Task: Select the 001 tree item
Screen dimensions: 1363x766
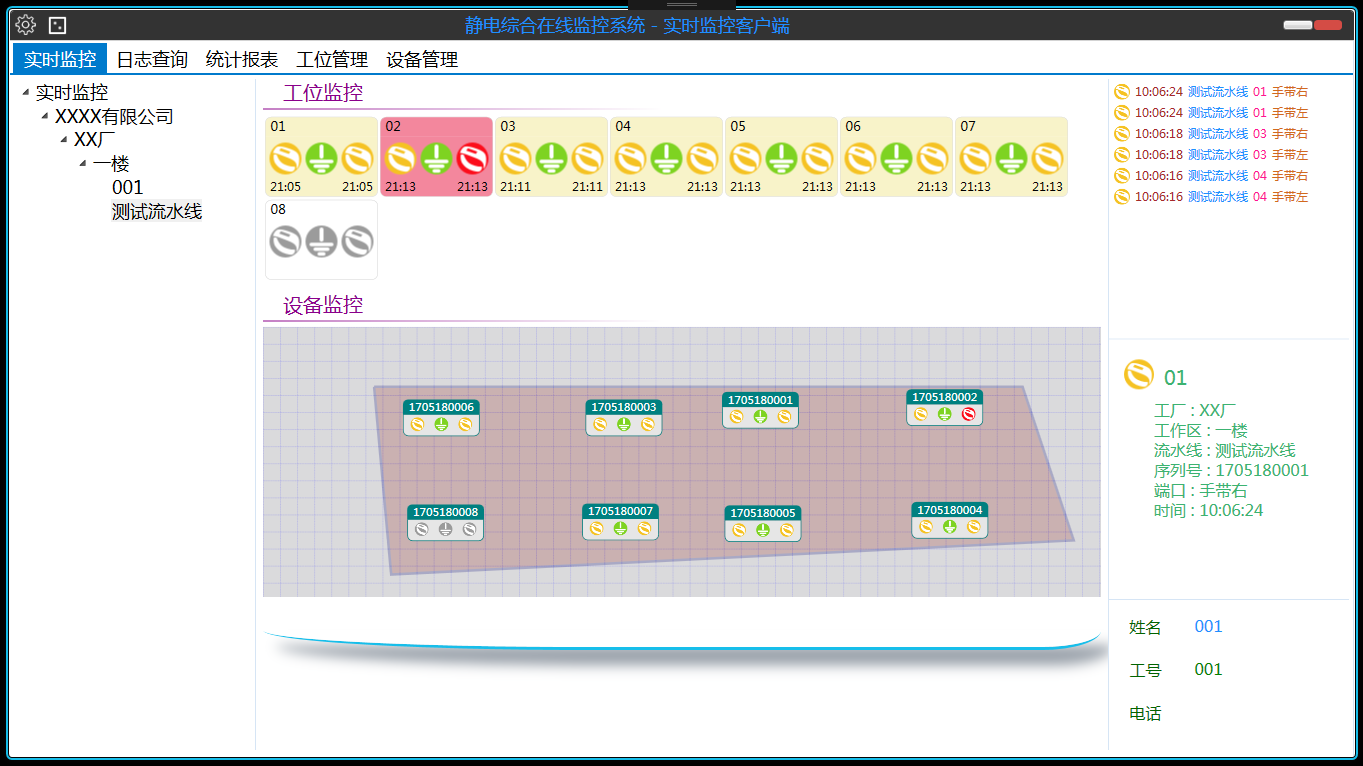Action: [128, 188]
